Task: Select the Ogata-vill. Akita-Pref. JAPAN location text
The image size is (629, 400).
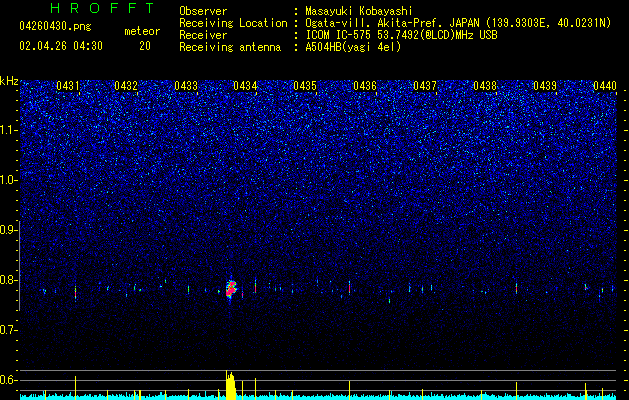Action: click(458, 23)
